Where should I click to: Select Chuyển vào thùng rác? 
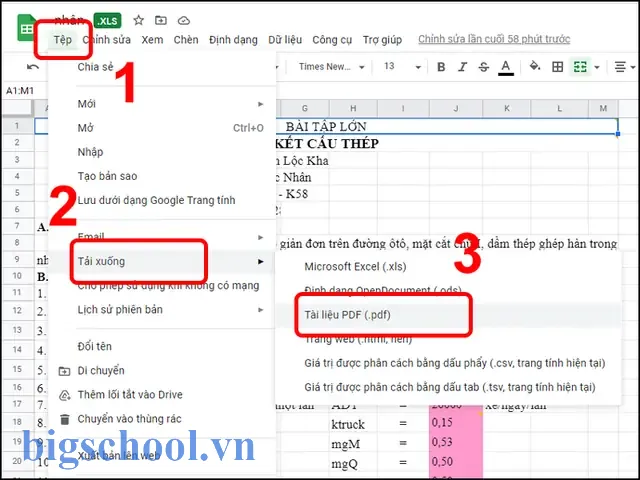(162, 419)
